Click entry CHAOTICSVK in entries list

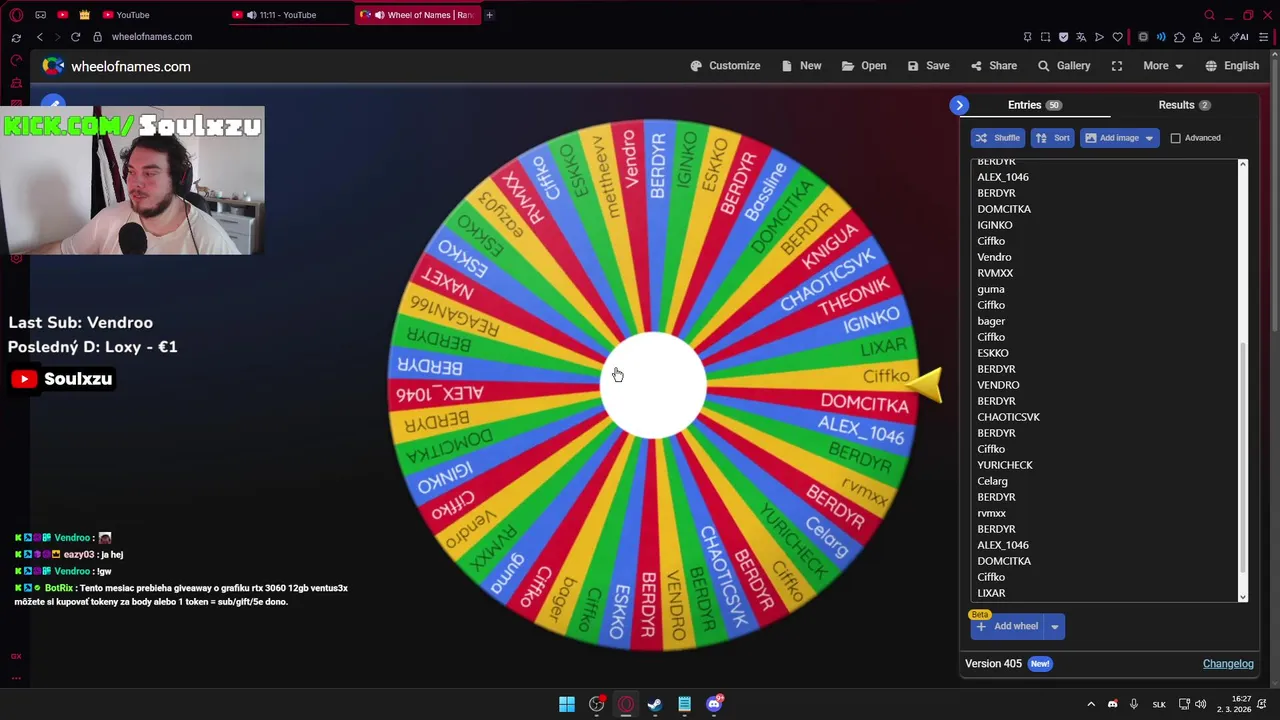pos(1008,417)
